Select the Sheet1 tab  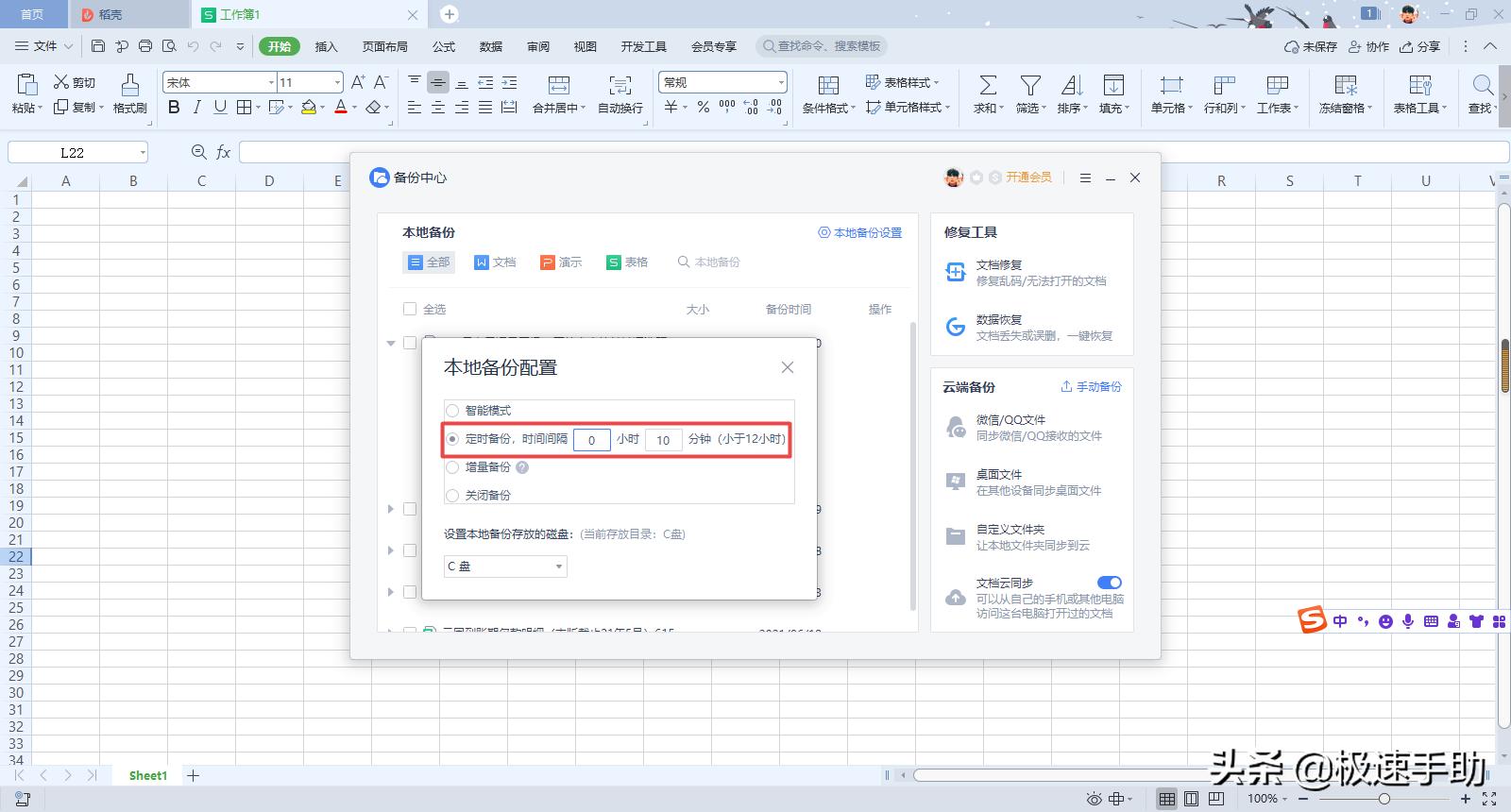[x=147, y=775]
